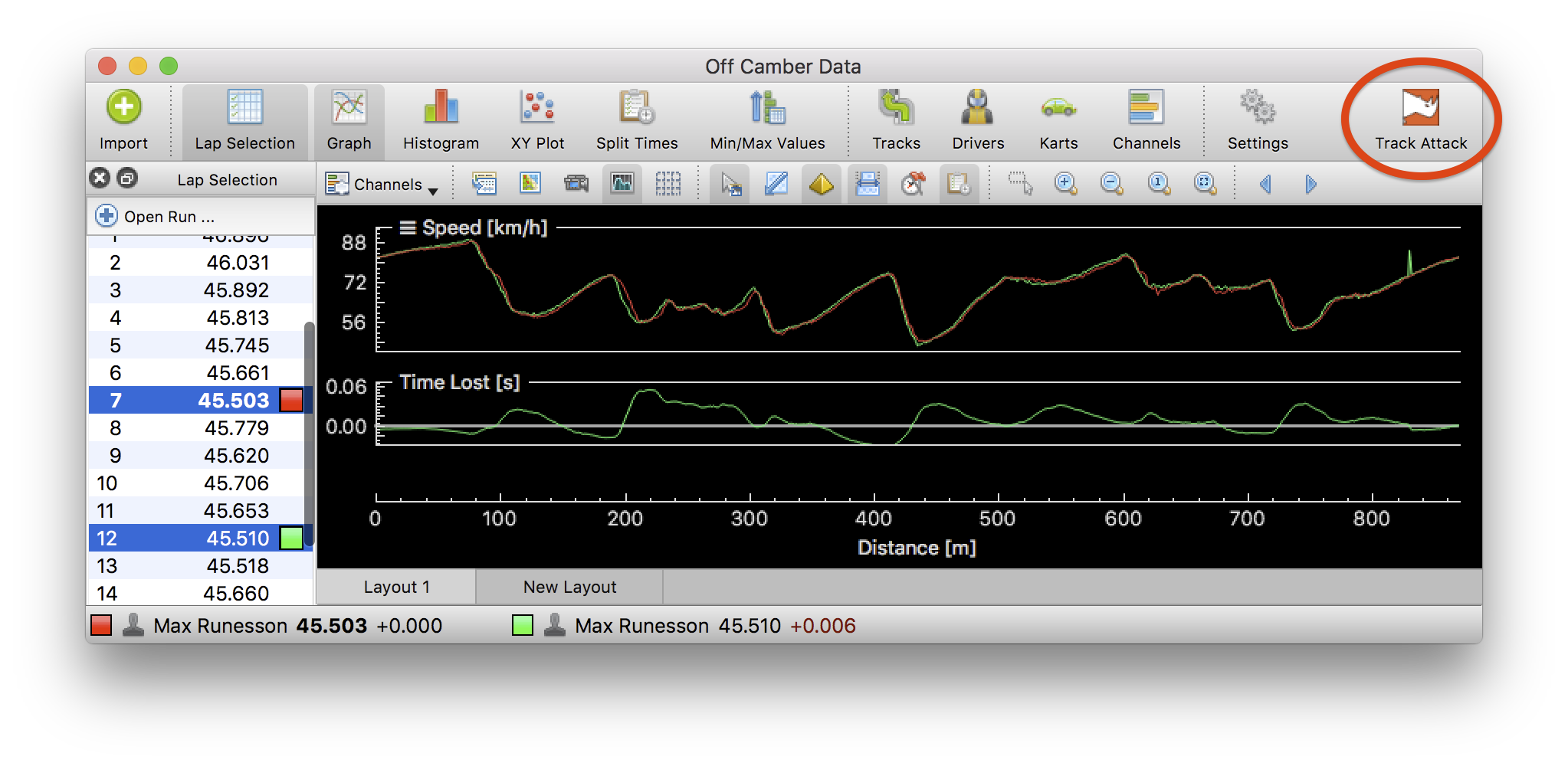The width and height of the screenshot is (1568, 766).
Task: Open the main toolbar Channels manager
Action: point(1146,120)
